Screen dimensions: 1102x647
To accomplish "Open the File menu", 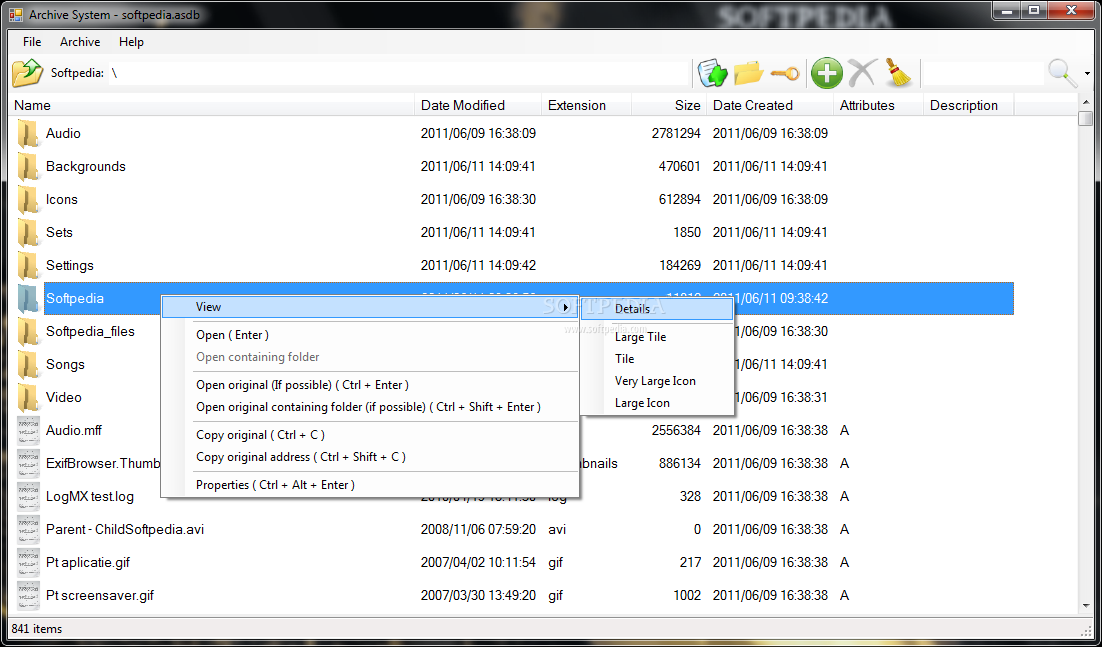I will click(x=32, y=42).
